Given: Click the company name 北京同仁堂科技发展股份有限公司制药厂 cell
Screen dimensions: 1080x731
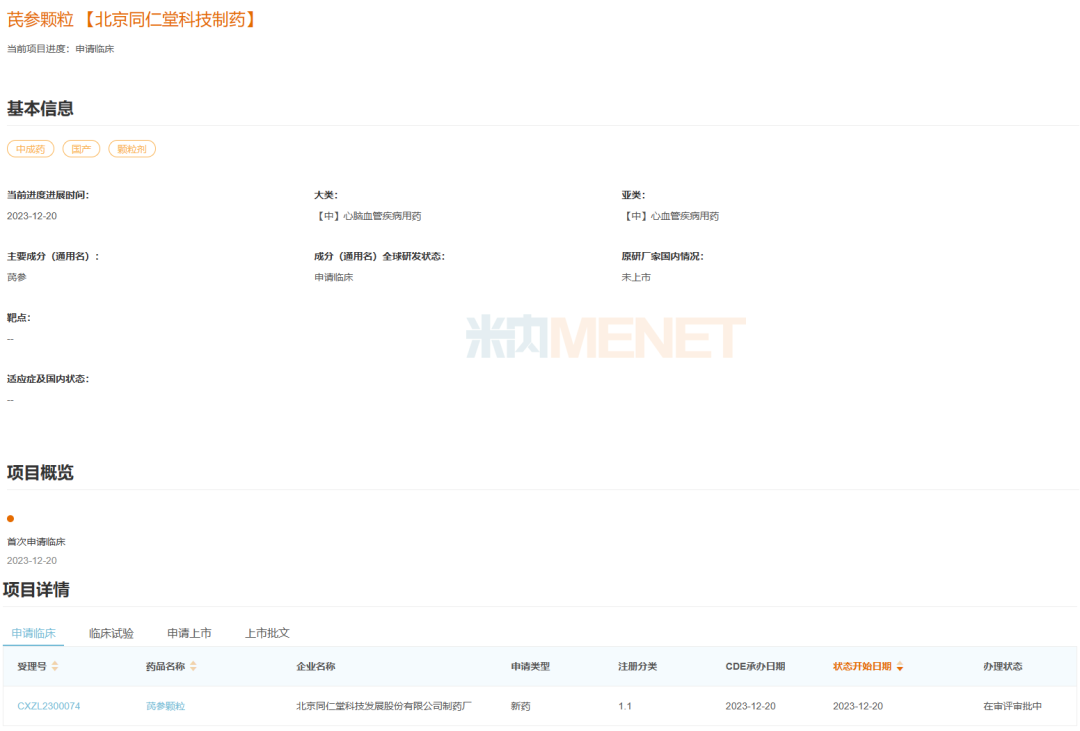Looking at the screenshot, I should (x=384, y=706).
